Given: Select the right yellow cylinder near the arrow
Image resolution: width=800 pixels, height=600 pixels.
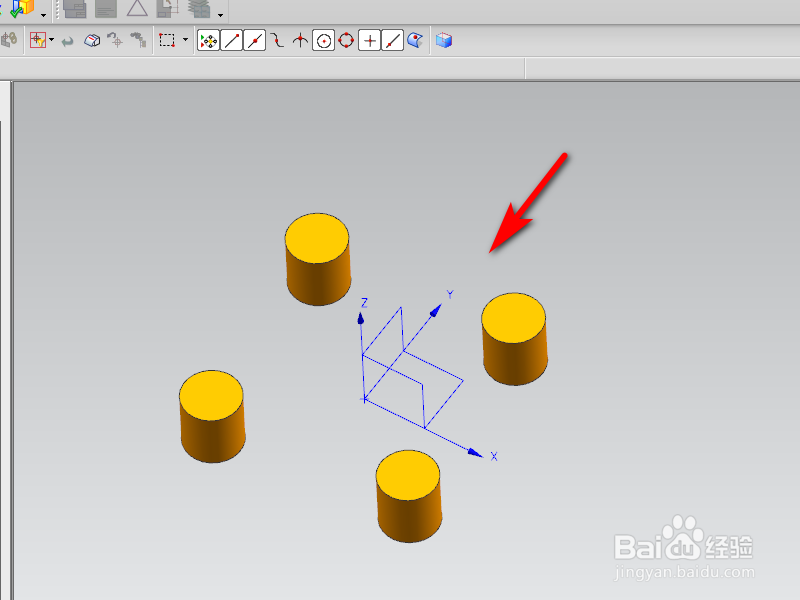Looking at the screenshot, I should [x=514, y=339].
